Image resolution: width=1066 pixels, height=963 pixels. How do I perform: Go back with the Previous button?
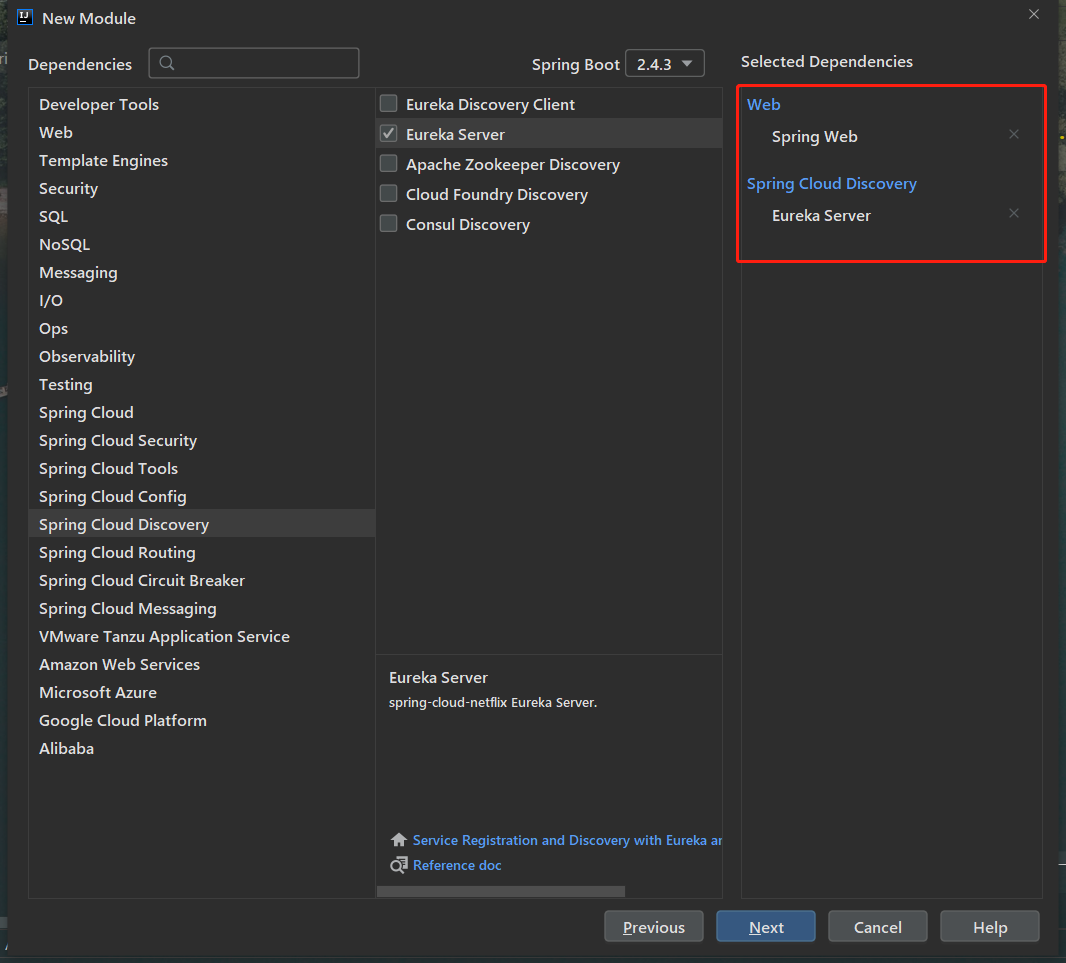pyautogui.click(x=654, y=927)
